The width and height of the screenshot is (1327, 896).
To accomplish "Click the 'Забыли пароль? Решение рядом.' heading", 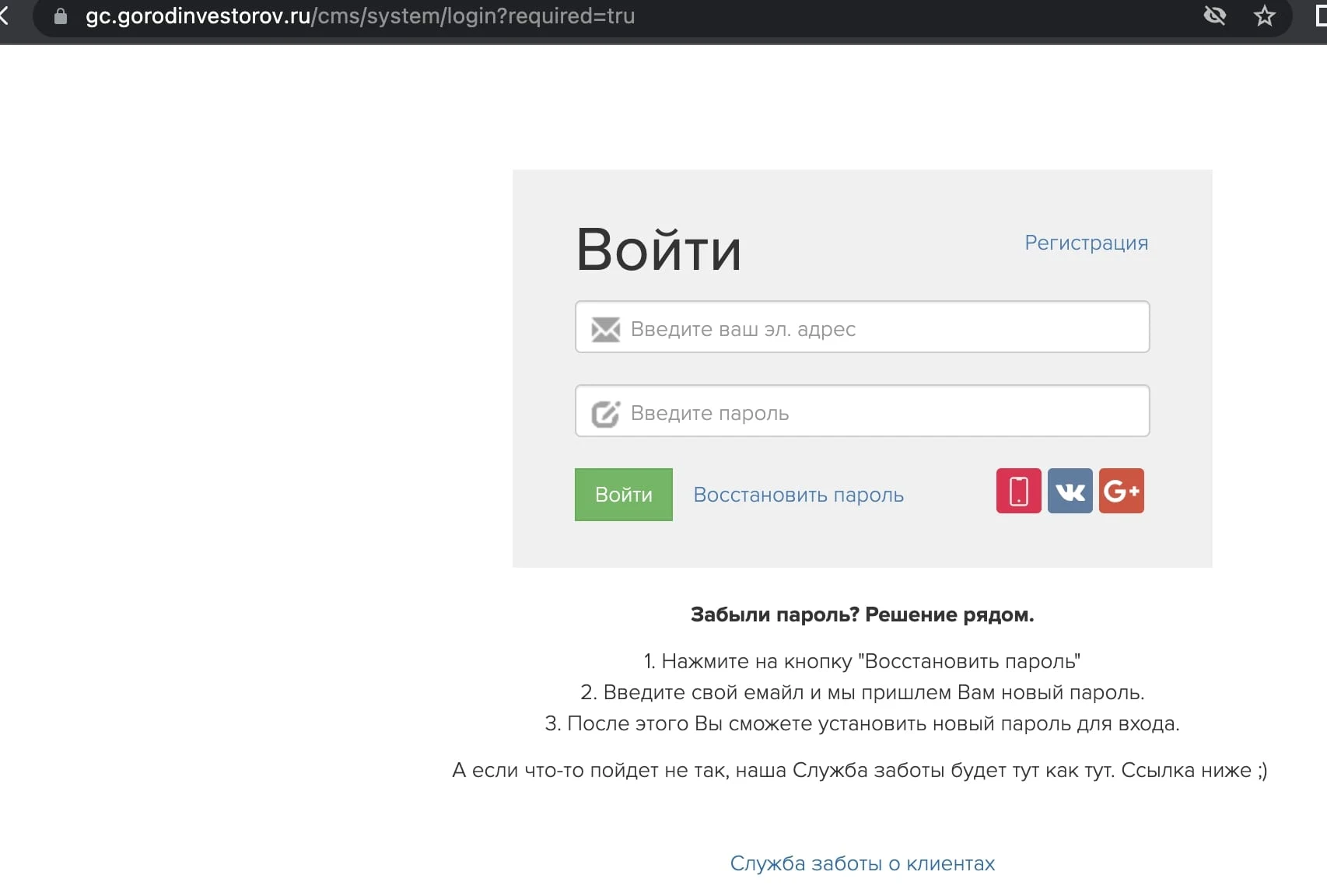I will [x=862, y=614].
